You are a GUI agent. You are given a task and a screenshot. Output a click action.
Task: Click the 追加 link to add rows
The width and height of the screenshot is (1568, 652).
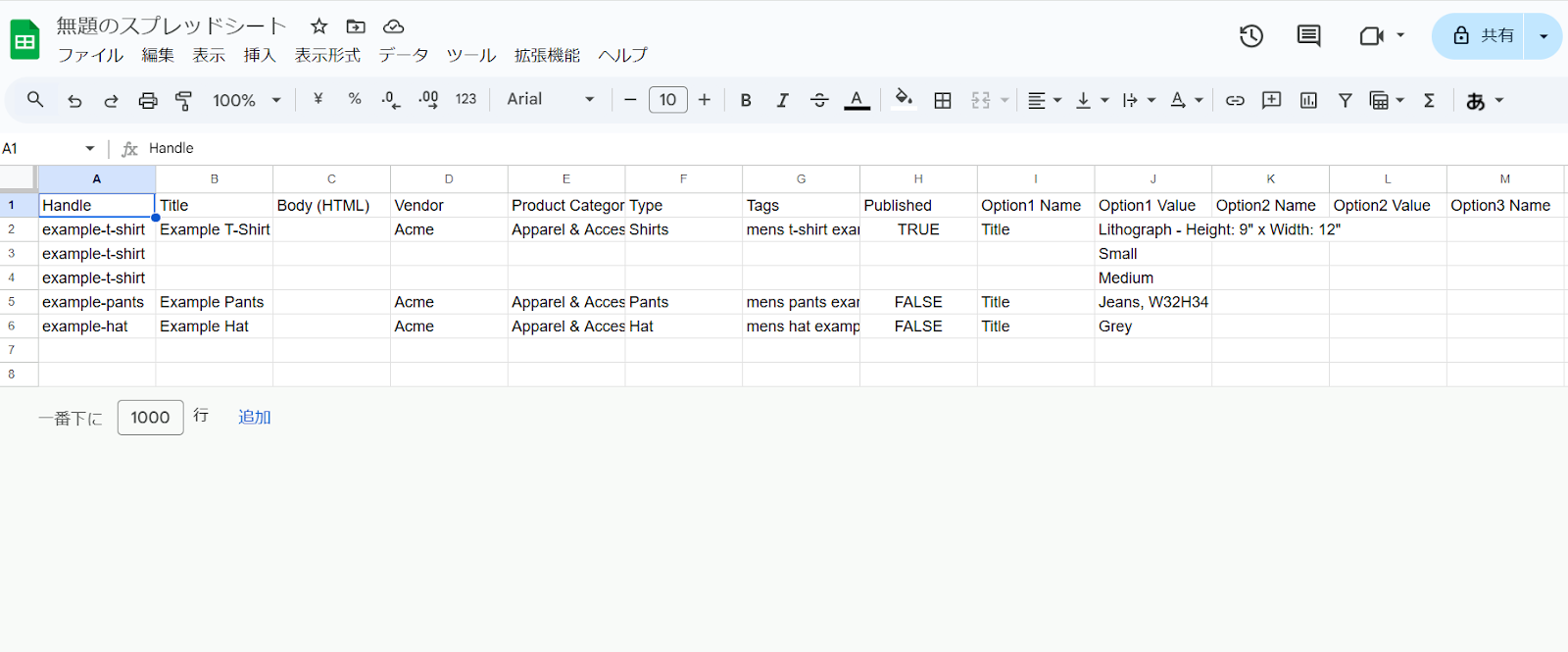[254, 417]
